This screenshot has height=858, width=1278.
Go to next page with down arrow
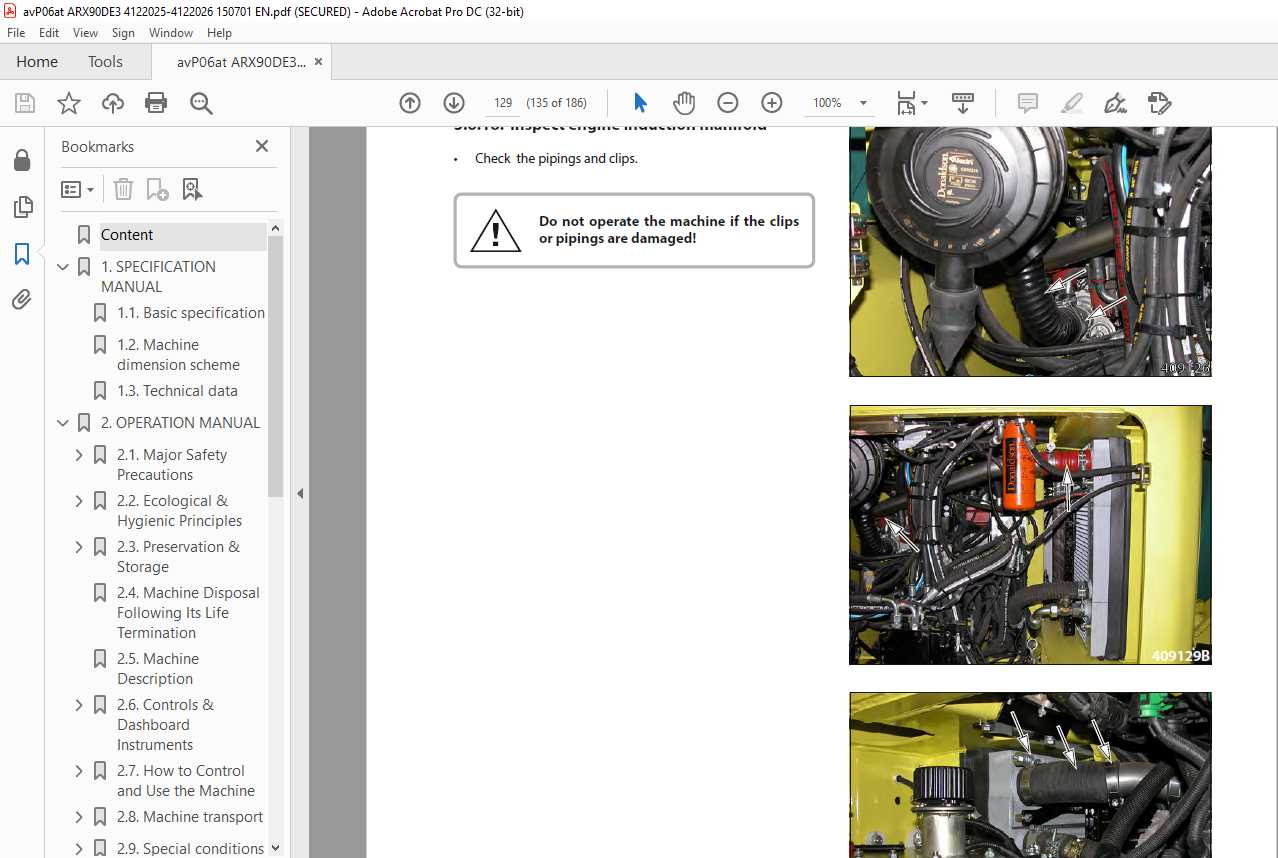[454, 103]
